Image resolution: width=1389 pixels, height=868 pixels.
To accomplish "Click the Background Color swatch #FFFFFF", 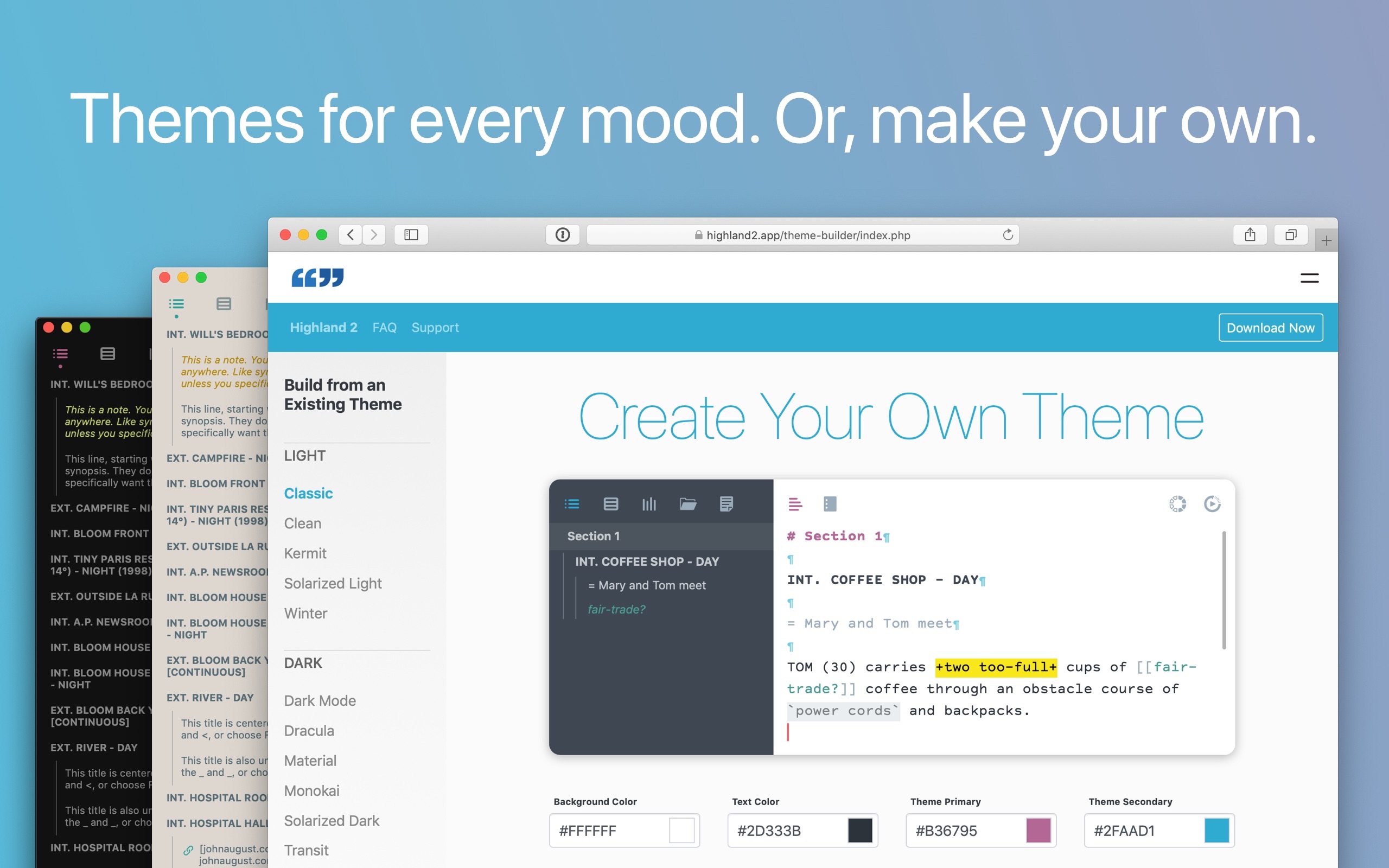I will [x=682, y=830].
